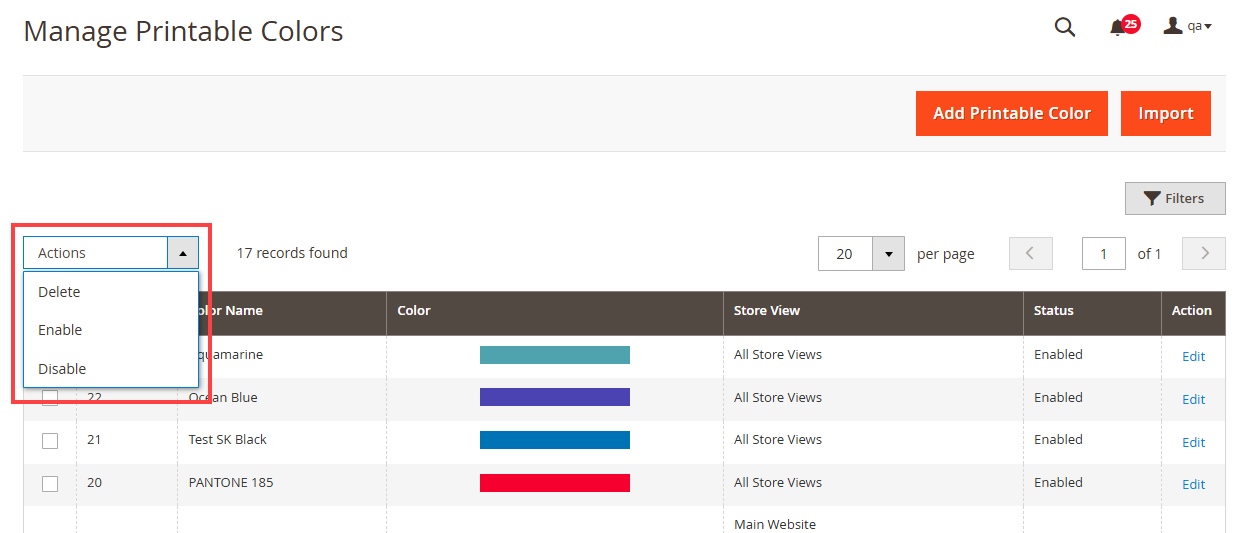Expand the per page count dropdown arrow
1245x533 pixels.
pos(888,254)
